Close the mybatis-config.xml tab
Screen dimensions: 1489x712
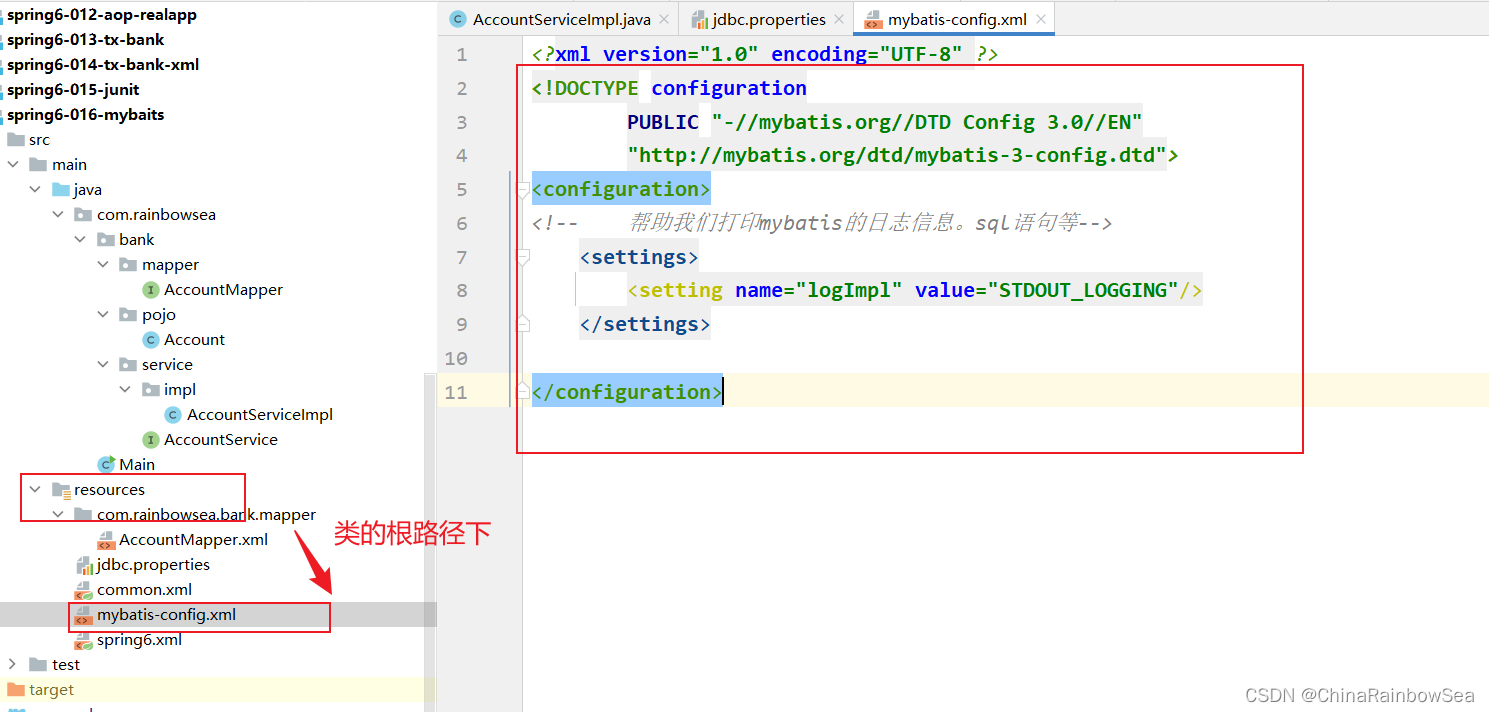pos(1041,20)
